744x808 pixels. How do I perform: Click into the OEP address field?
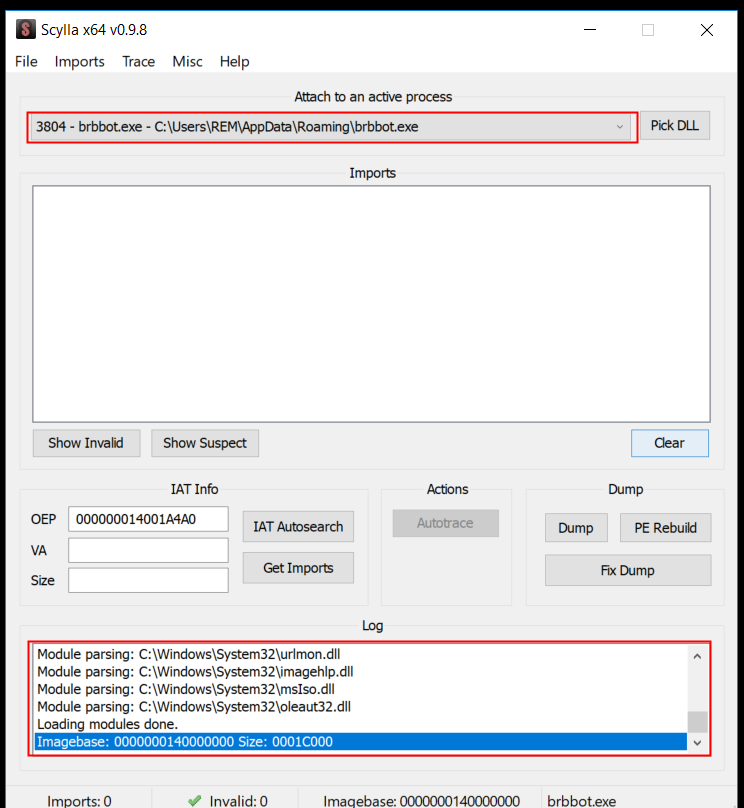coord(148,520)
